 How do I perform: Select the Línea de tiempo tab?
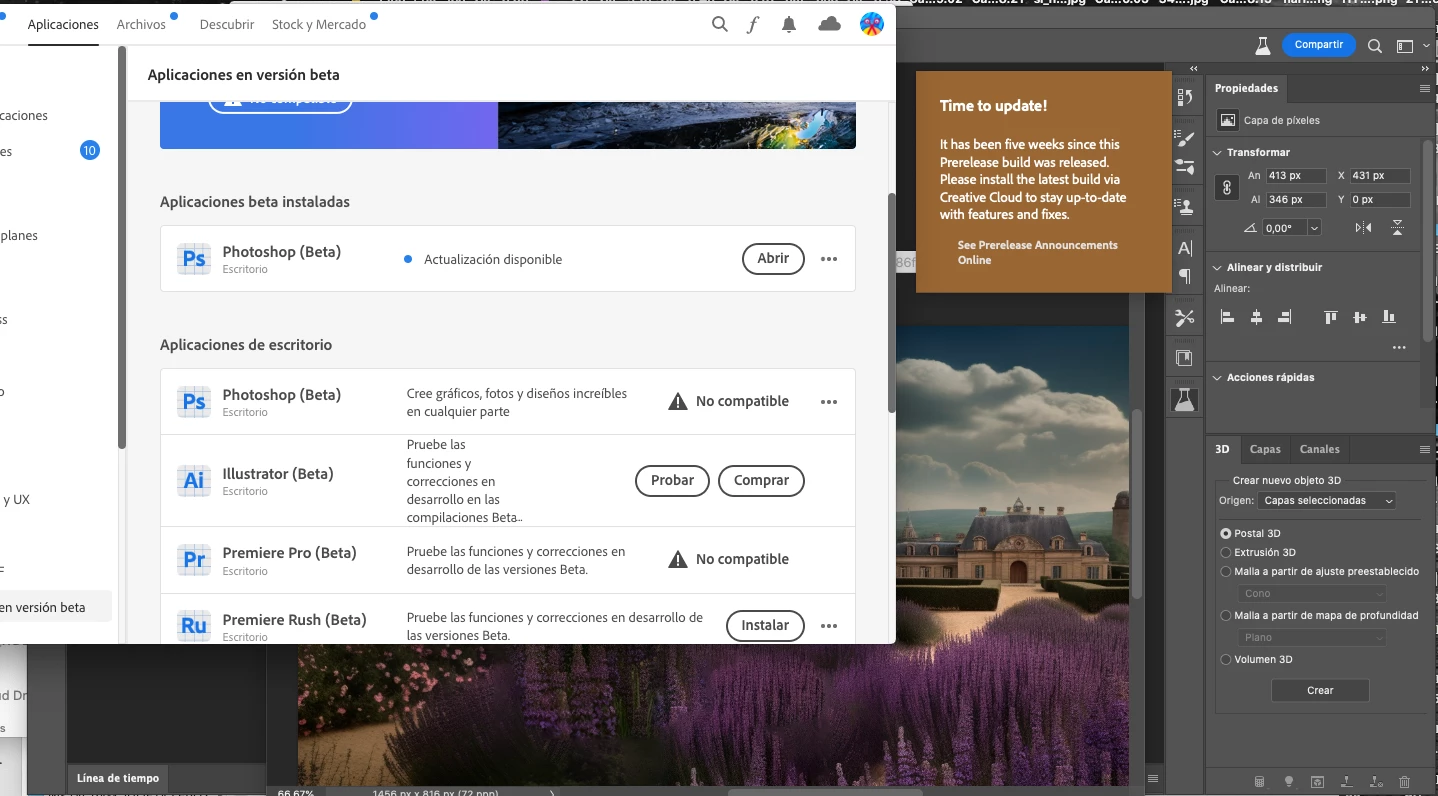coord(117,778)
